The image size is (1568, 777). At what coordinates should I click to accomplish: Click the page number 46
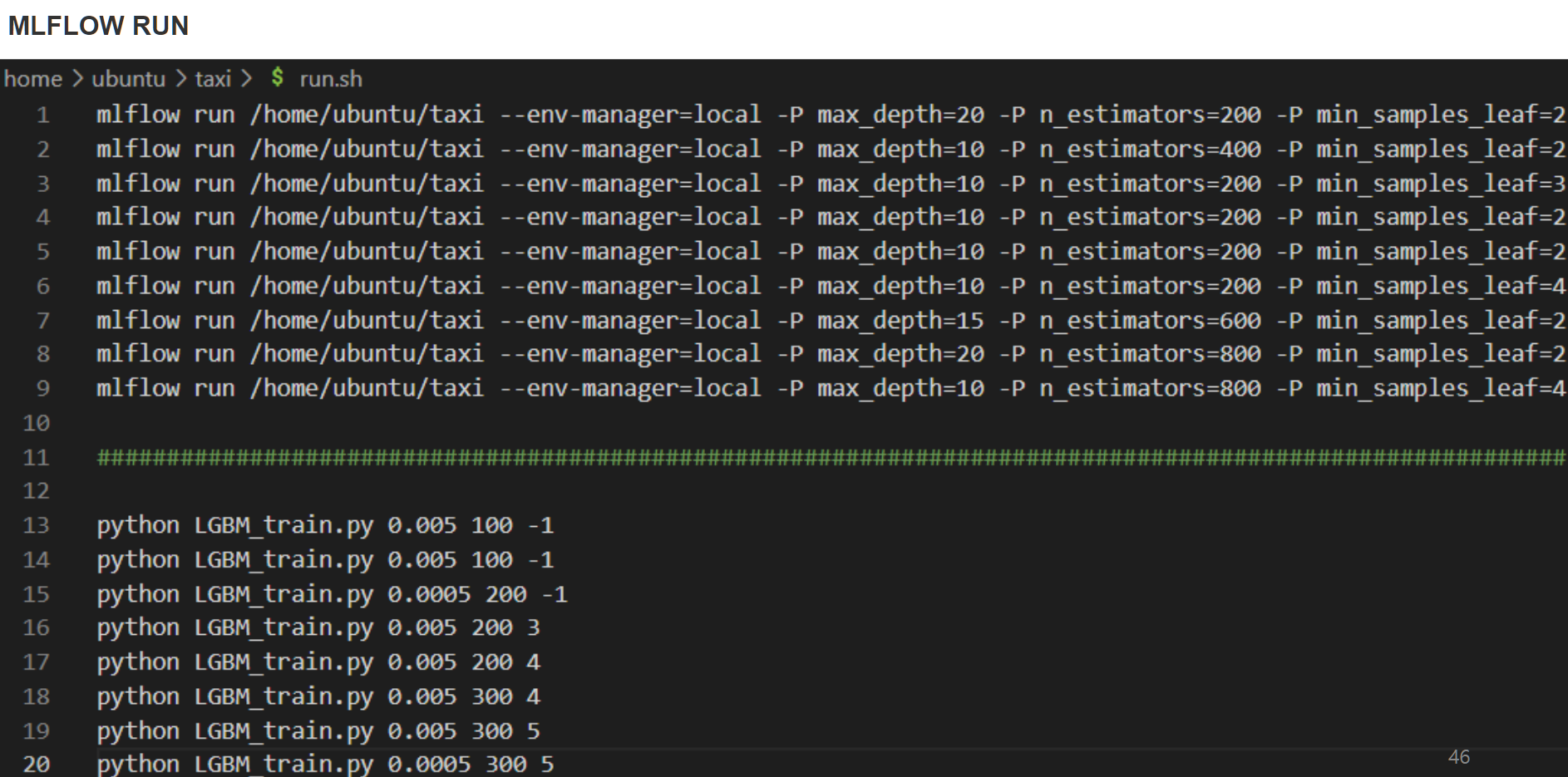pos(1459,755)
